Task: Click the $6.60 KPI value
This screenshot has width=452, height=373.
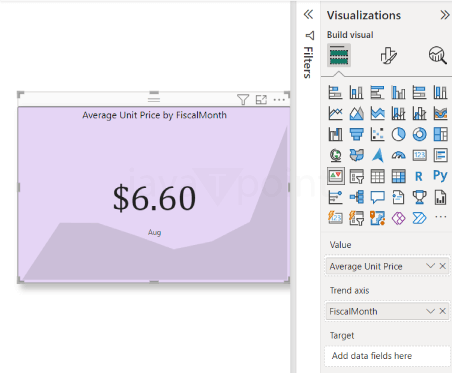Action: click(154, 199)
